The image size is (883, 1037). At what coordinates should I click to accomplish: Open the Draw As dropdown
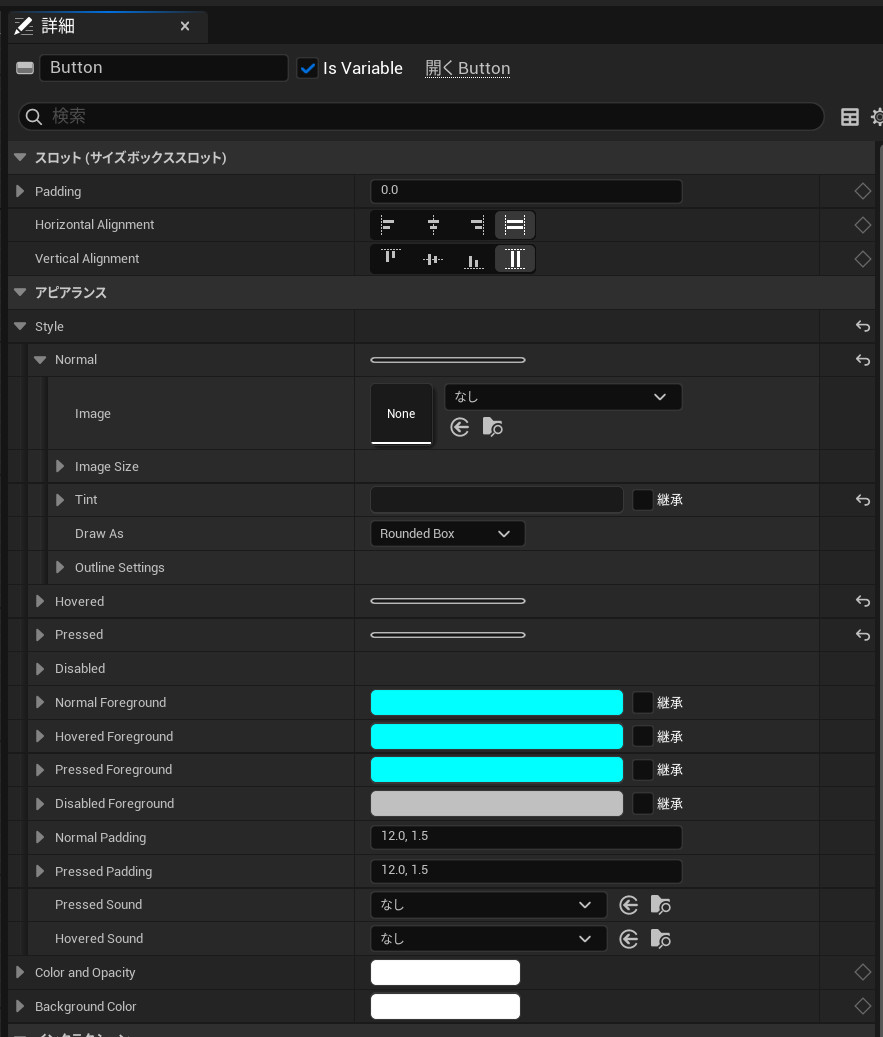[447, 533]
